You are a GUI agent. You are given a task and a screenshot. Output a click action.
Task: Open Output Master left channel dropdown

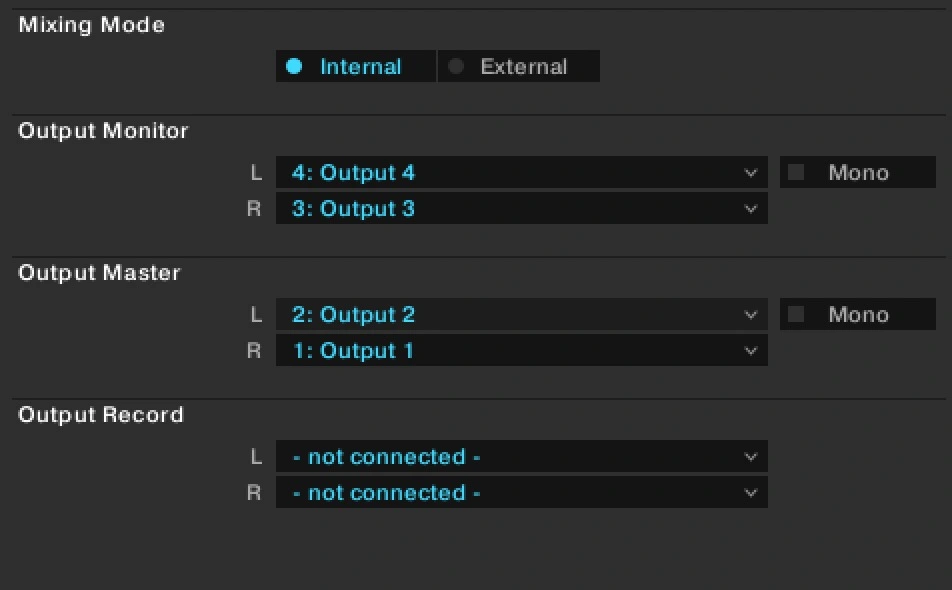coord(520,315)
